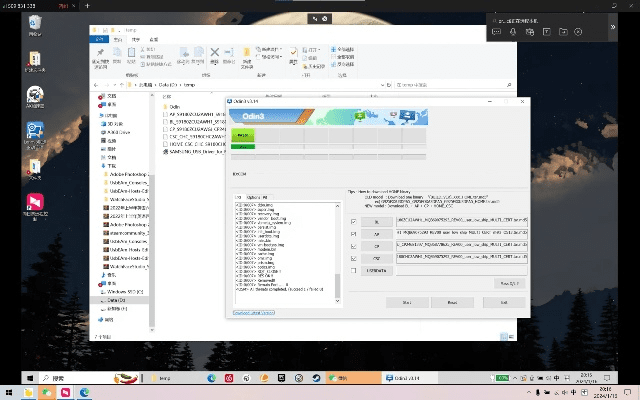Uncheck the CSC checkbox in Odin

(x=354, y=257)
